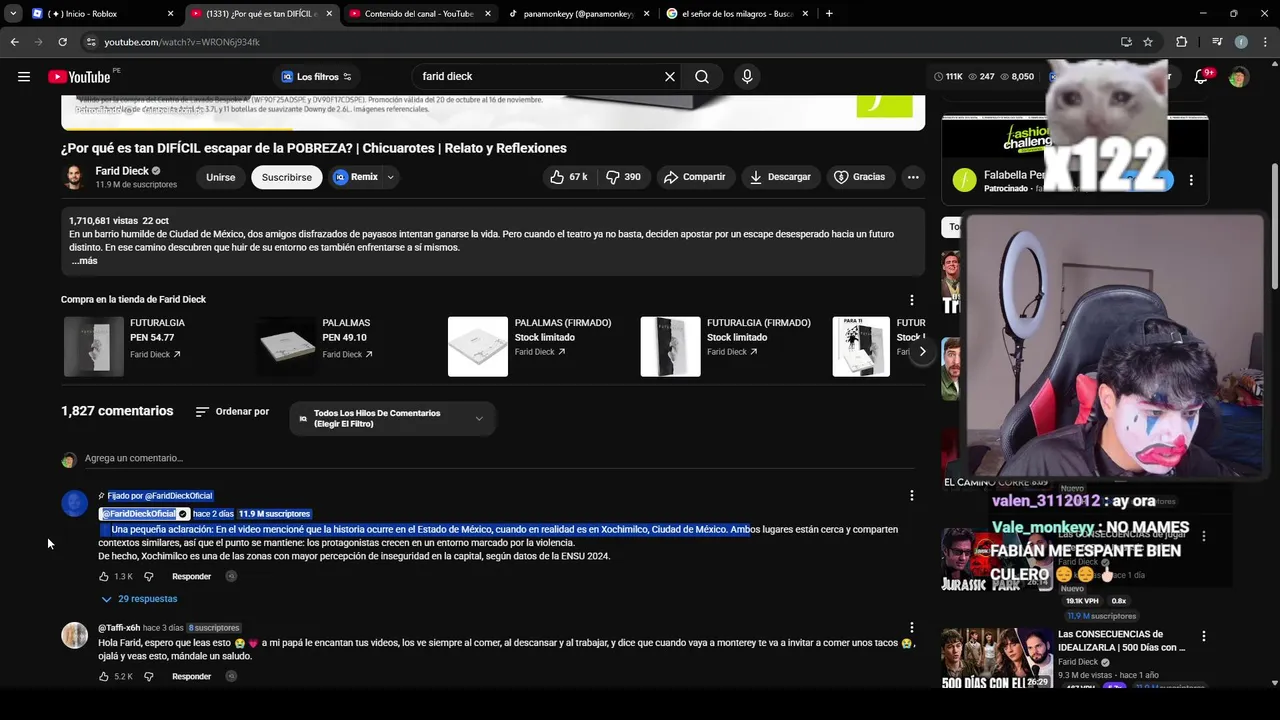
Task: Click the Remix button
Action: tap(356, 177)
